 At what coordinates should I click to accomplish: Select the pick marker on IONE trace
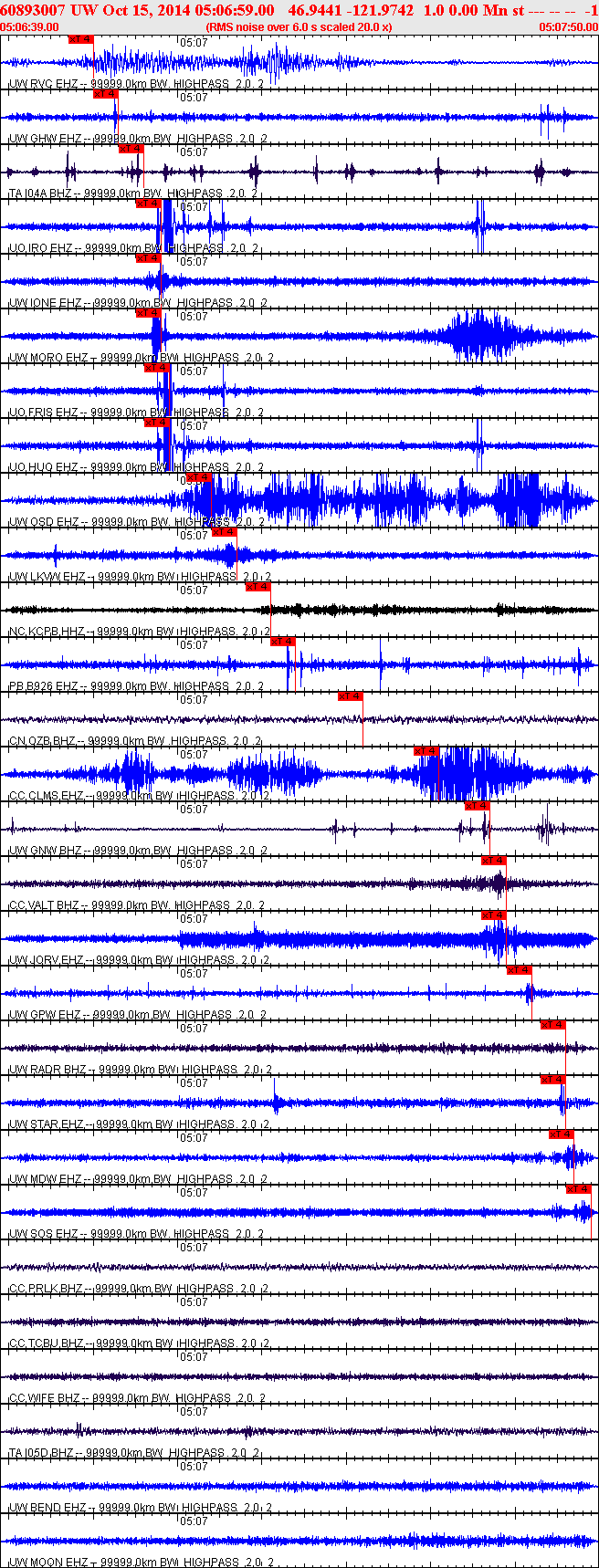pyautogui.click(x=148, y=258)
